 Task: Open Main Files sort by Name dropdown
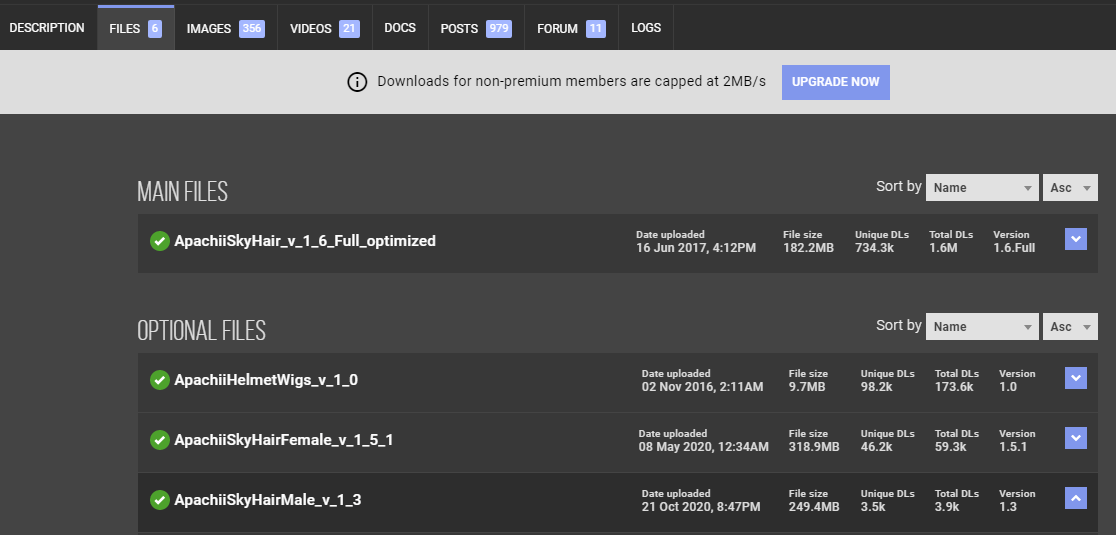pyautogui.click(x=982, y=187)
